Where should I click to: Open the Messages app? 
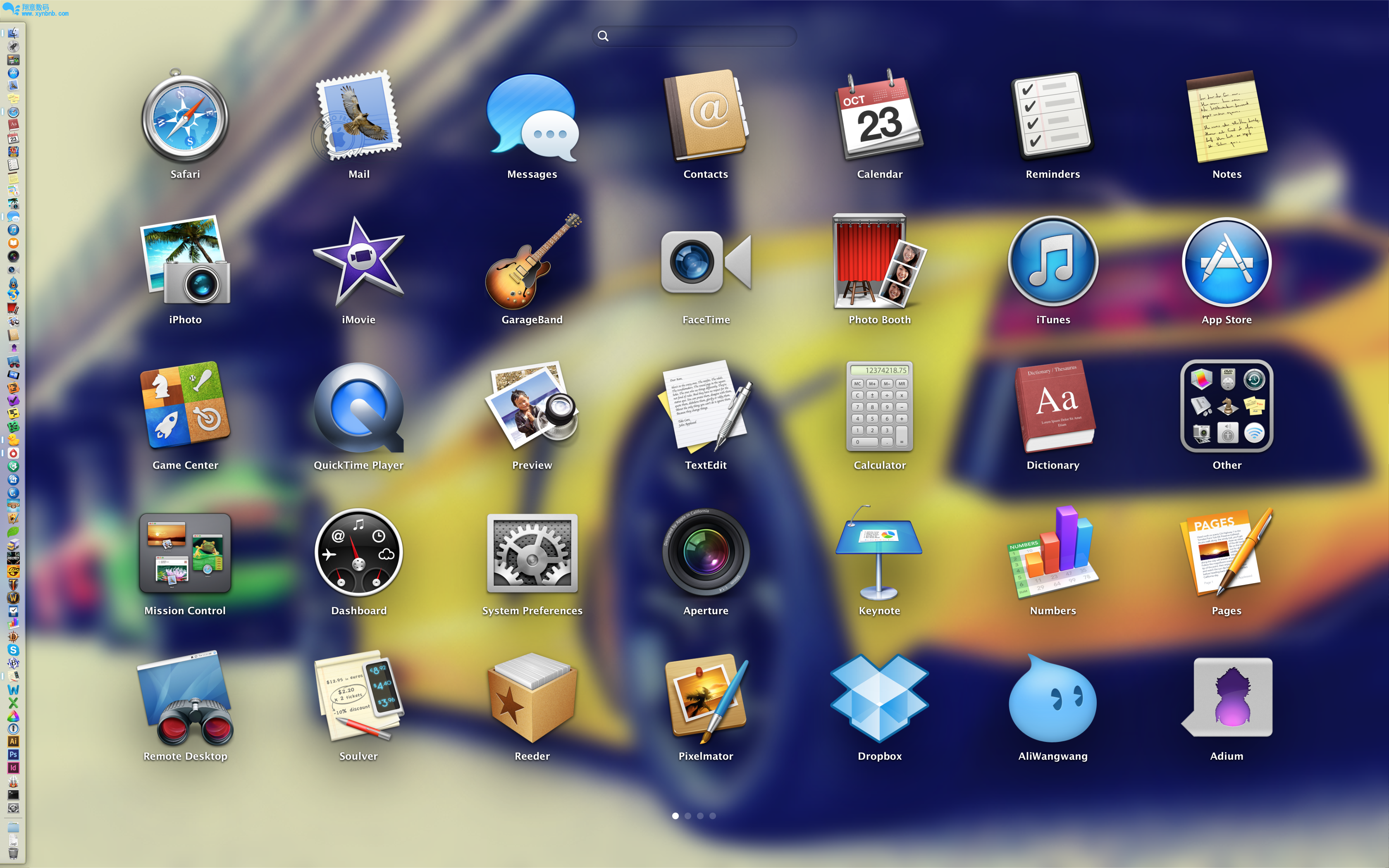tap(532, 117)
